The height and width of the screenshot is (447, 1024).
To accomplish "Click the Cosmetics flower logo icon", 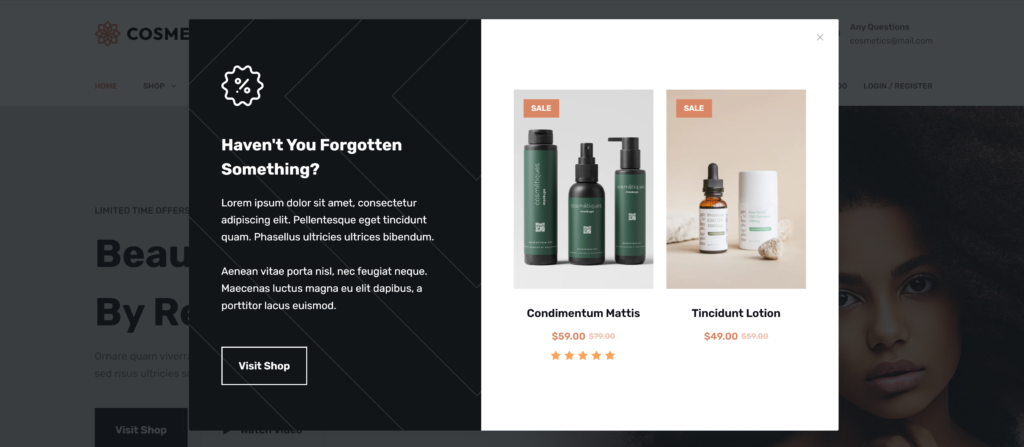I will tap(107, 33).
